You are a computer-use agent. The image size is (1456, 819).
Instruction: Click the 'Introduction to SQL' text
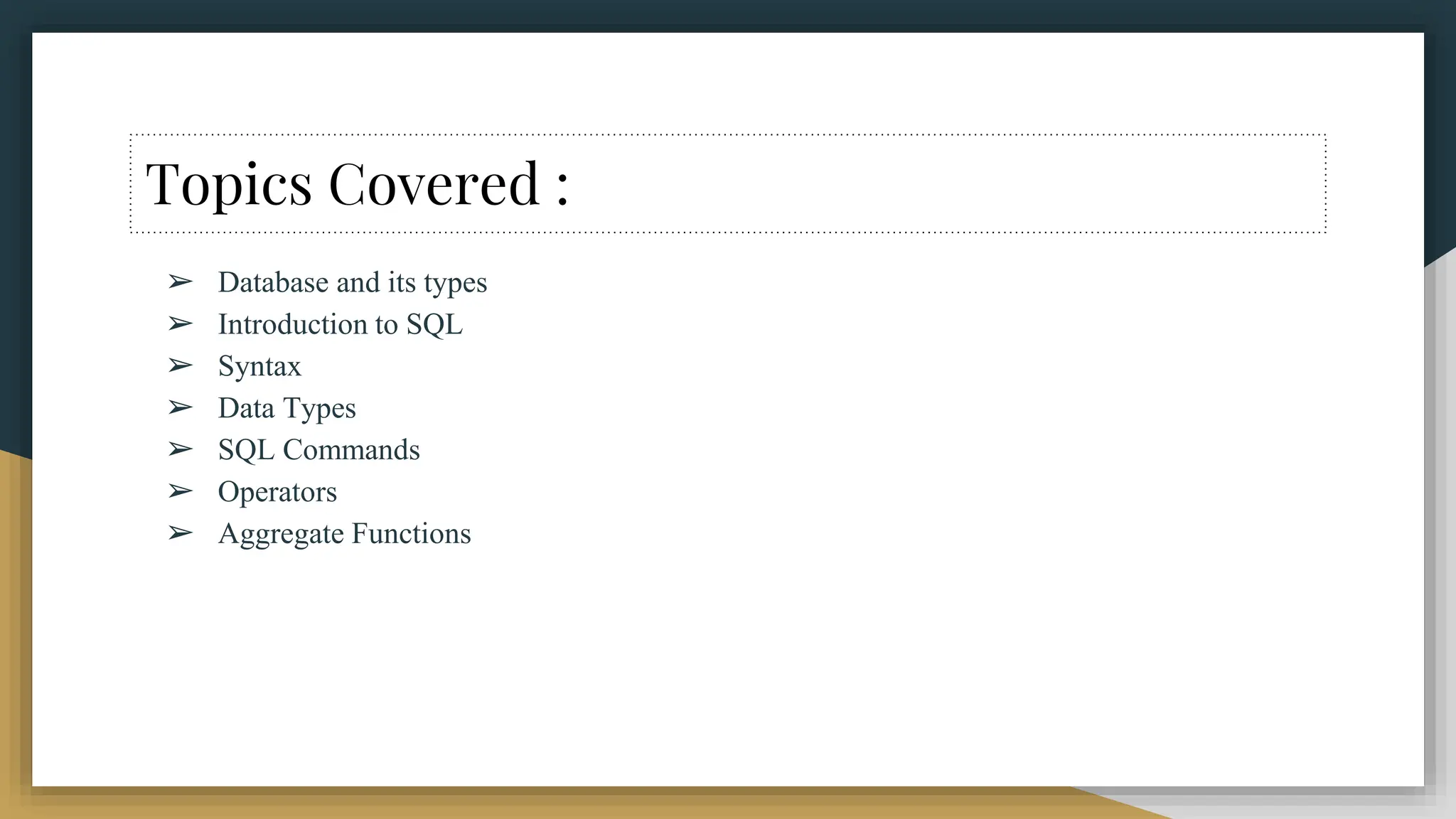coord(340,325)
